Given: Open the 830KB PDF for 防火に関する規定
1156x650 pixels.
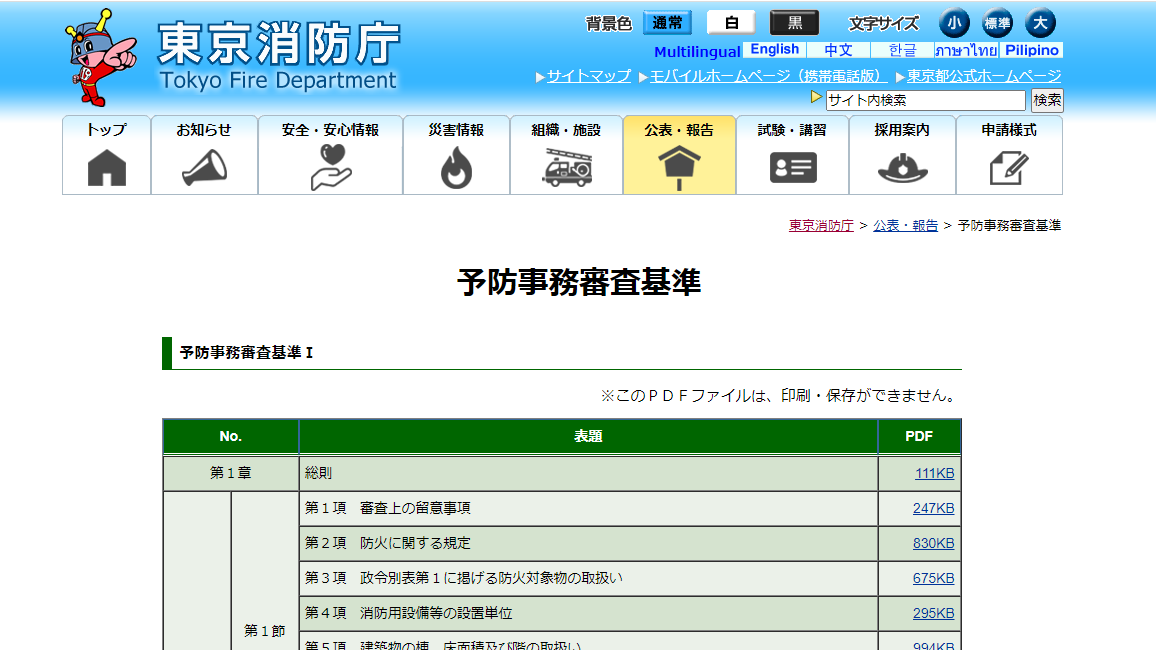Looking at the screenshot, I should (933, 543).
